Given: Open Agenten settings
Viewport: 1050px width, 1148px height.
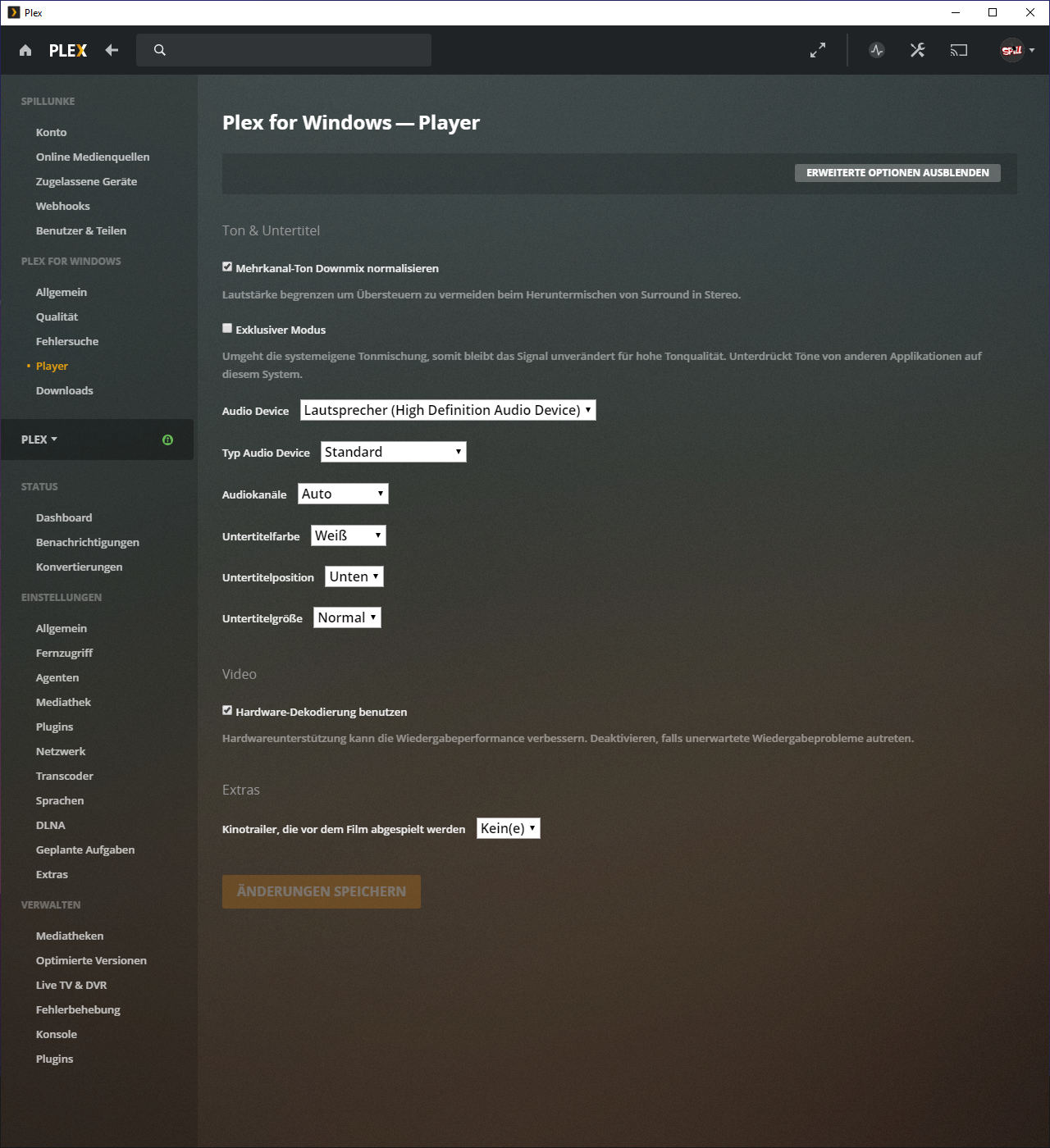Looking at the screenshot, I should (x=57, y=677).
